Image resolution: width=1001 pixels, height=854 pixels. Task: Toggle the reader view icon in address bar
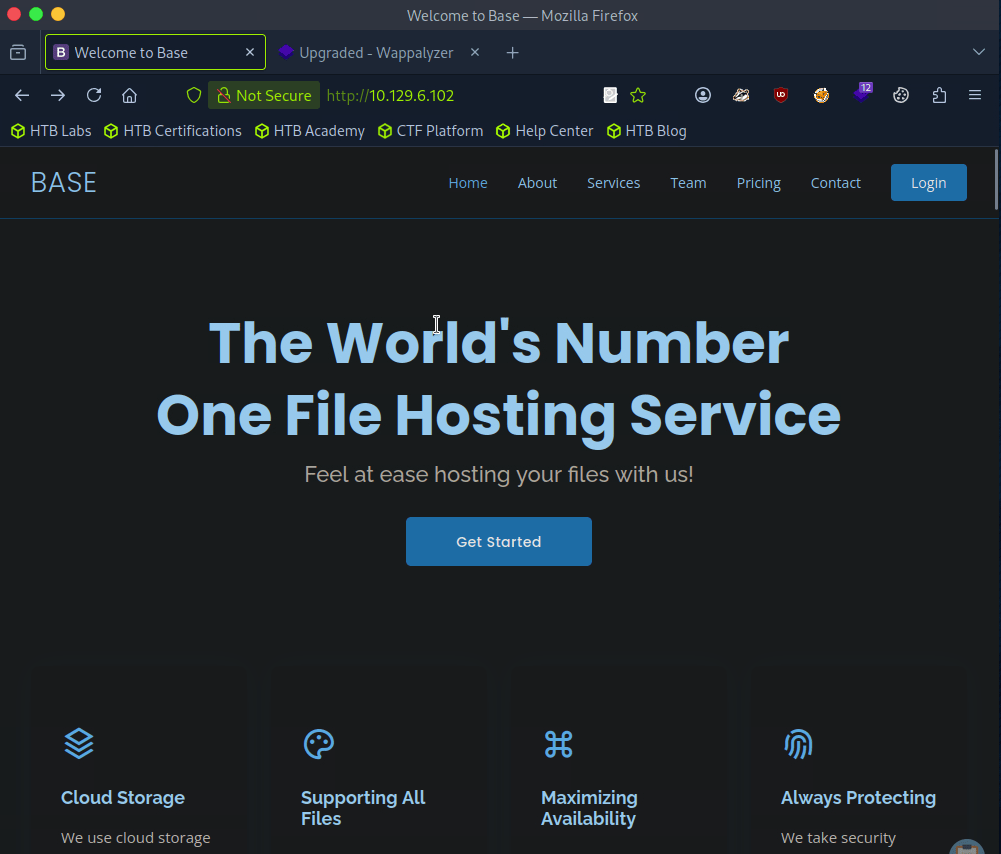pyautogui.click(x=610, y=95)
